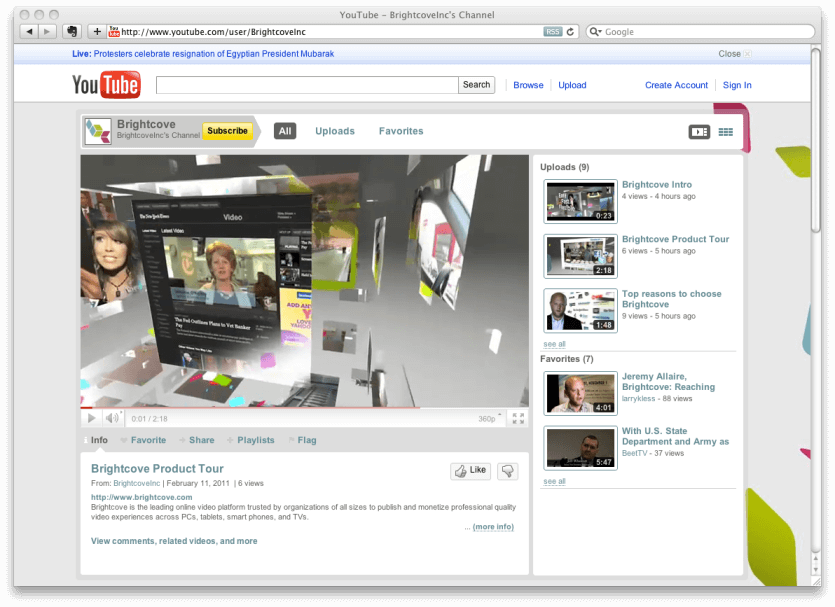Screen dimensions: 835x607
Task: Go back with the browser back arrow
Action: tap(29, 31)
